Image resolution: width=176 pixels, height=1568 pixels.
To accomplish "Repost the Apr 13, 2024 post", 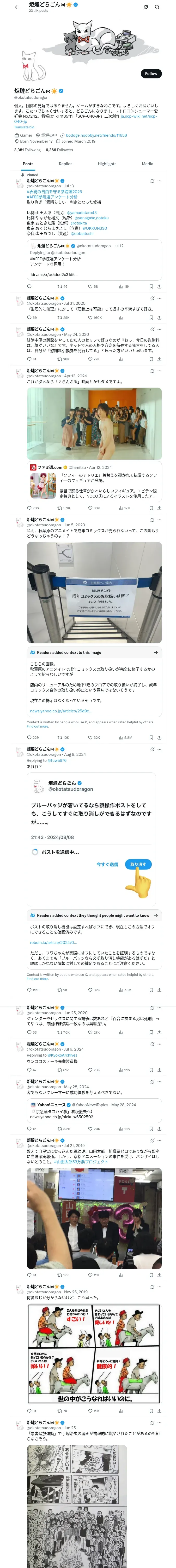I will pos(61,508).
